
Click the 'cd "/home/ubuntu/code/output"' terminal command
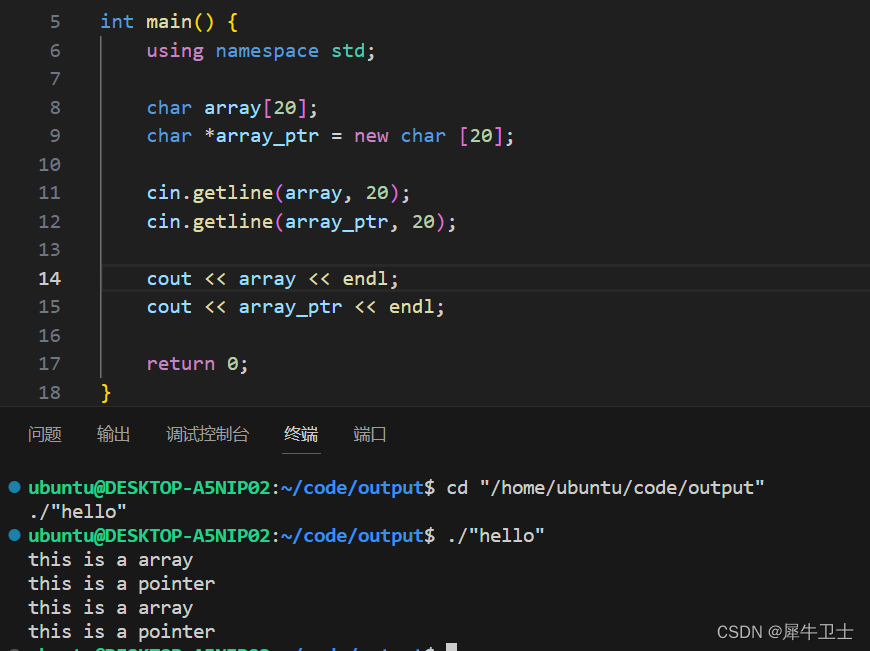click(x=605, y=487)
